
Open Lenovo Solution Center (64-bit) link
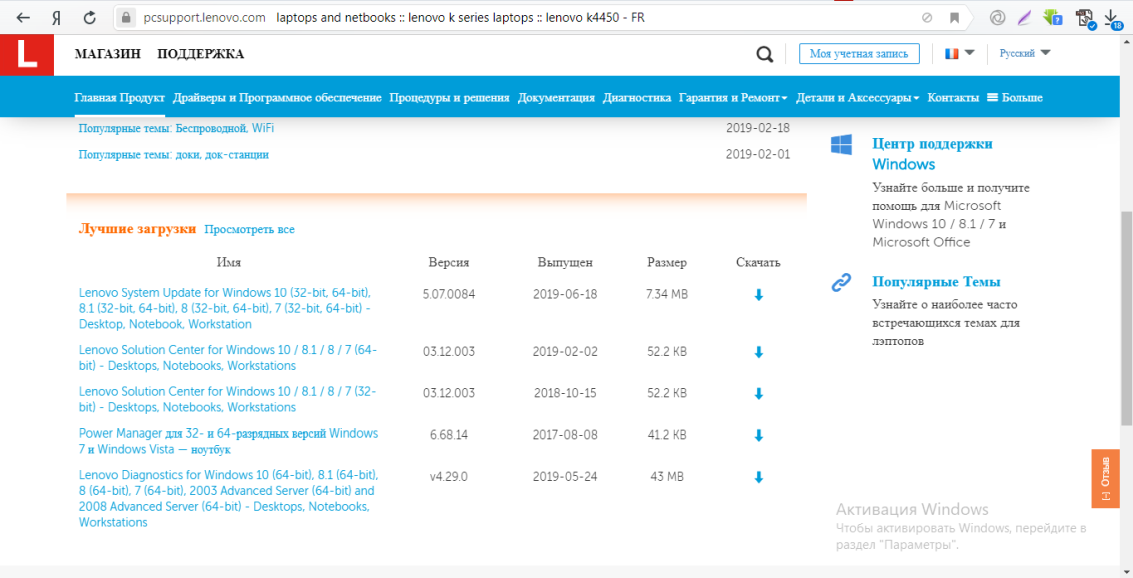(x=228, y=358)
